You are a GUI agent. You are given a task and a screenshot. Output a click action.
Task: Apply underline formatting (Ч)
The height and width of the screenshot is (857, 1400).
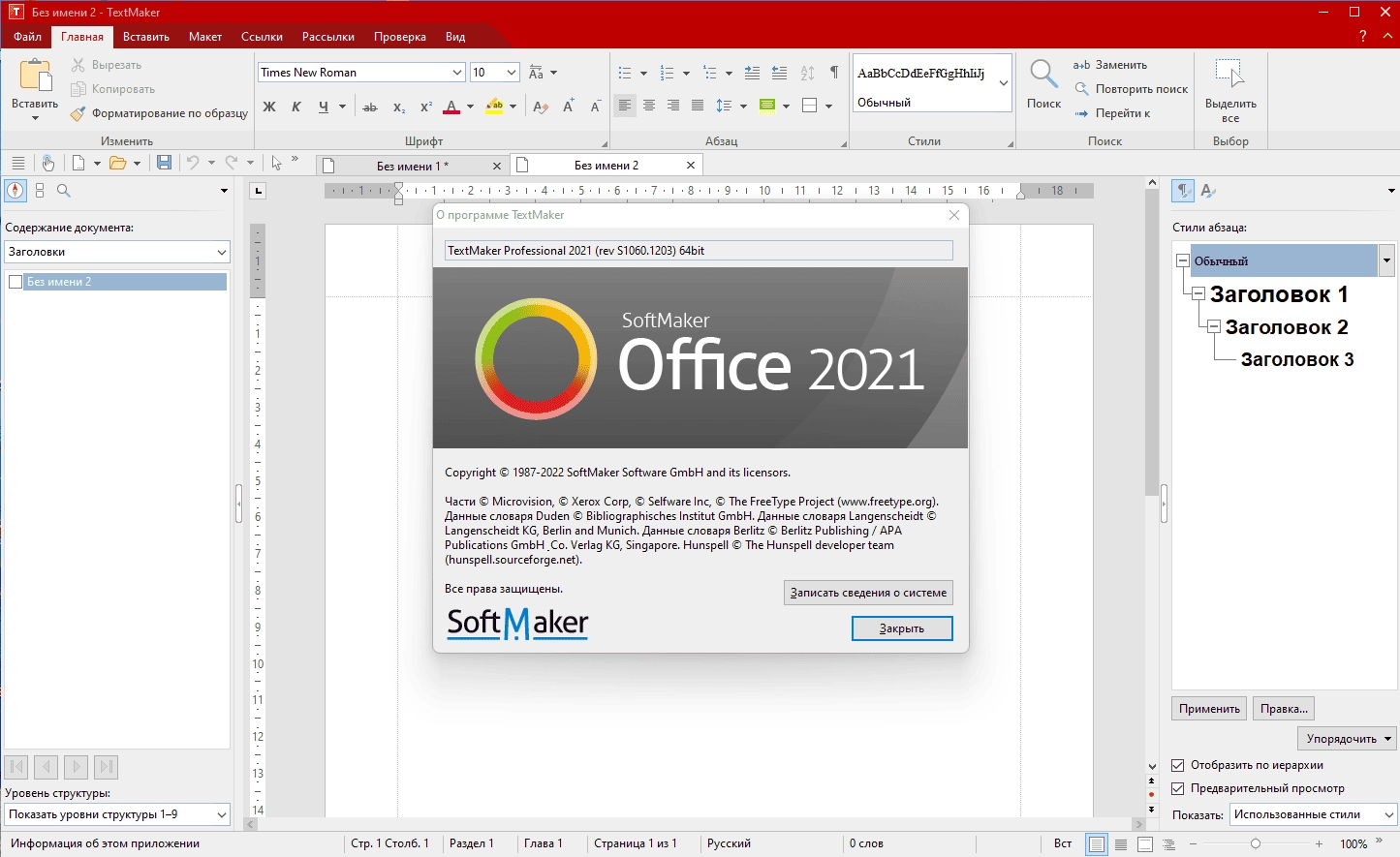pos(324,107)
